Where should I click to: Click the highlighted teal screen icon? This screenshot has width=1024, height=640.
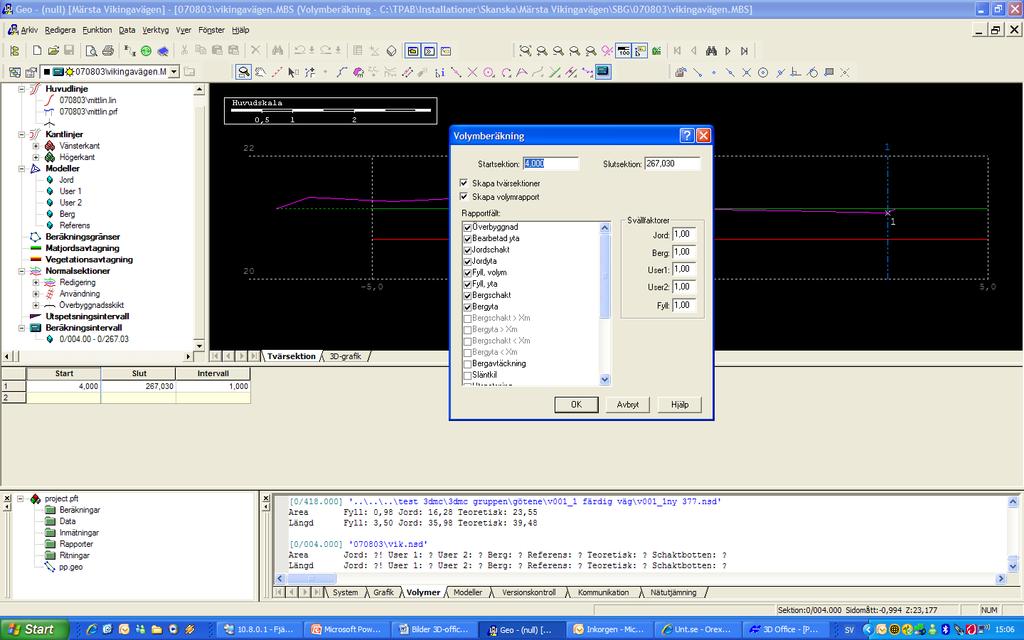pyautogui.click(x=603, y=72)
